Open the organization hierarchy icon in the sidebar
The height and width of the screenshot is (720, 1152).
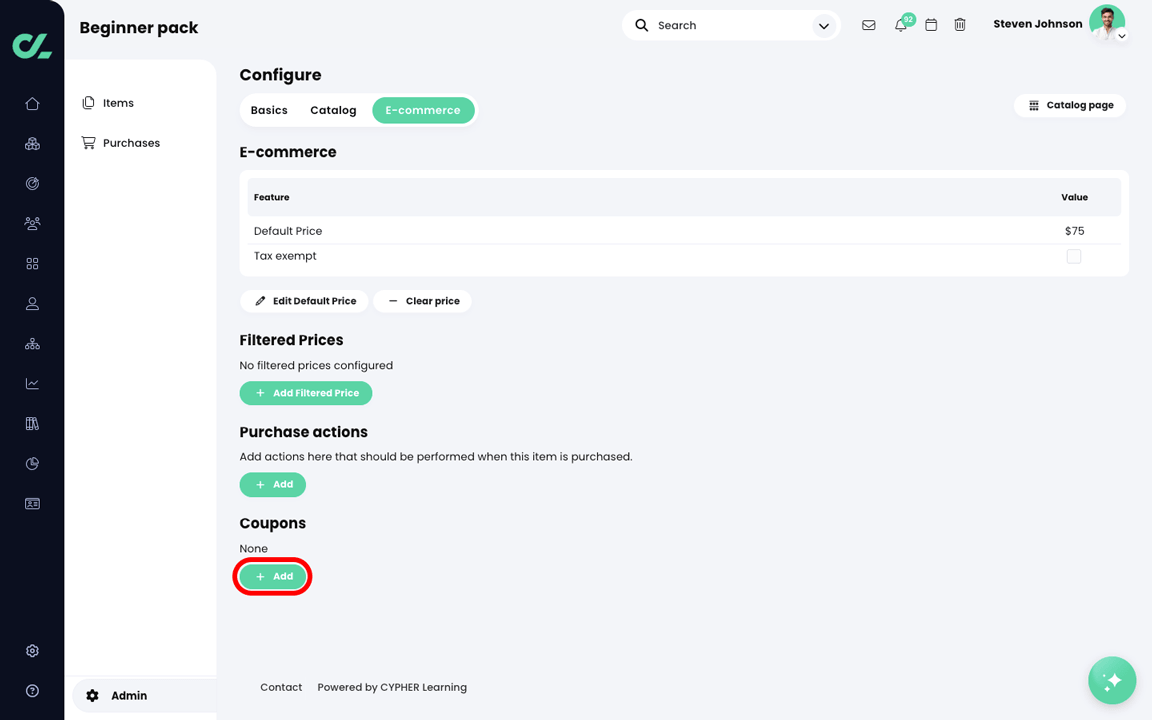[32, 344]
